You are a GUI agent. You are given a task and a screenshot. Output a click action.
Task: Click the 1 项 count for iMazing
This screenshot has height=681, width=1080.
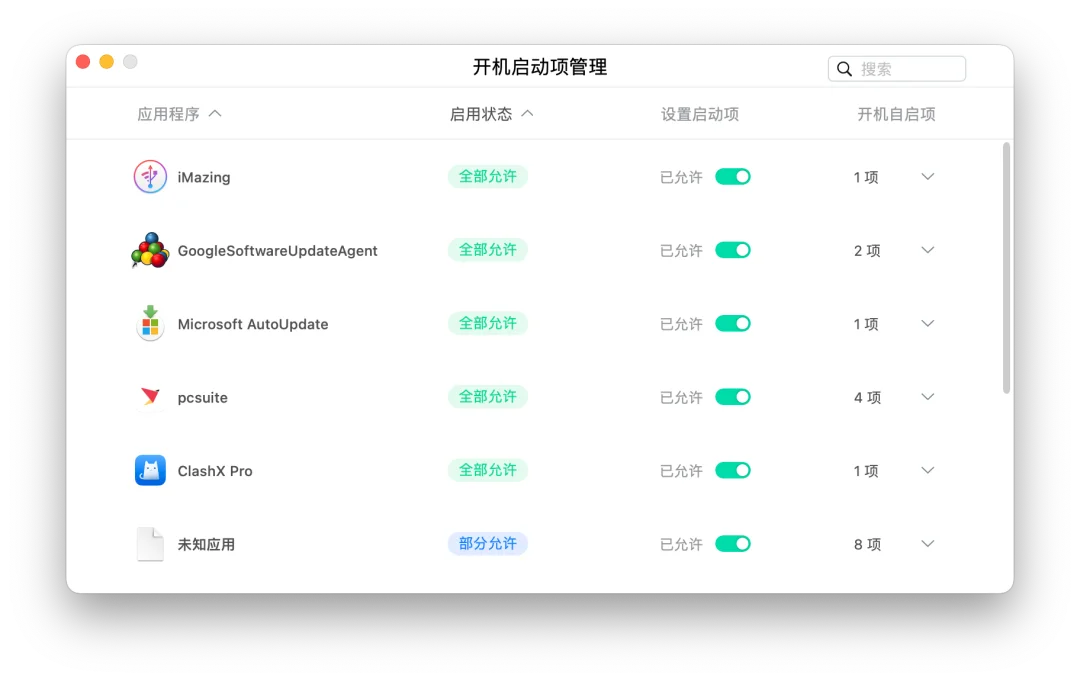(x=866, y=178)
